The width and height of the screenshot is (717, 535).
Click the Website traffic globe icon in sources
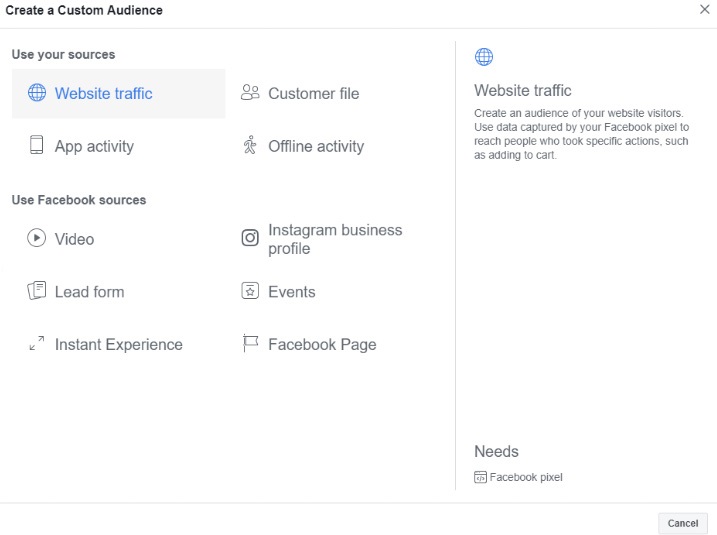coord(37,92)
